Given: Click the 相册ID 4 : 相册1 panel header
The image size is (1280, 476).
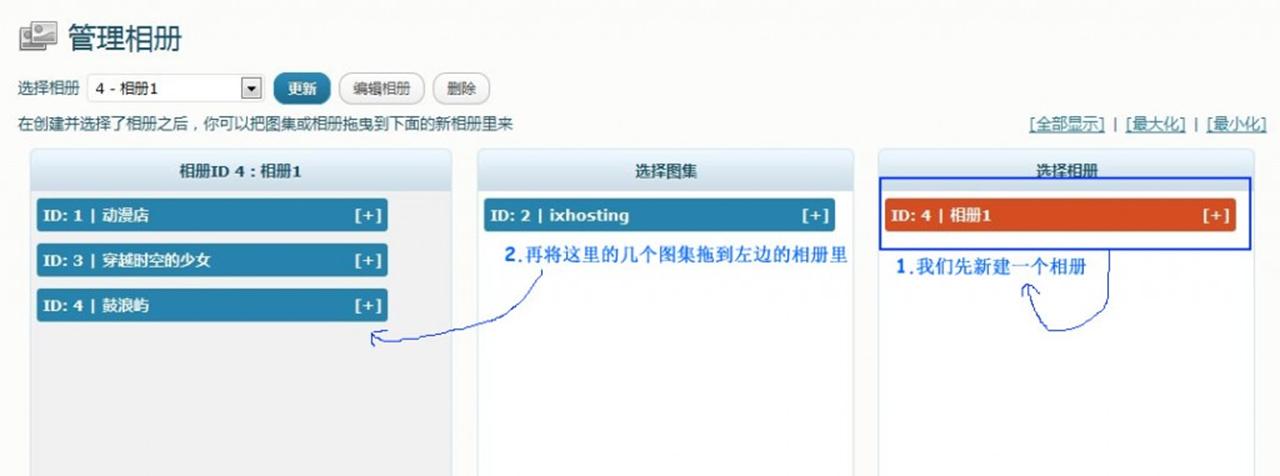Looking at the screenshot, I should pyautogui.click(x=240, y=171).
